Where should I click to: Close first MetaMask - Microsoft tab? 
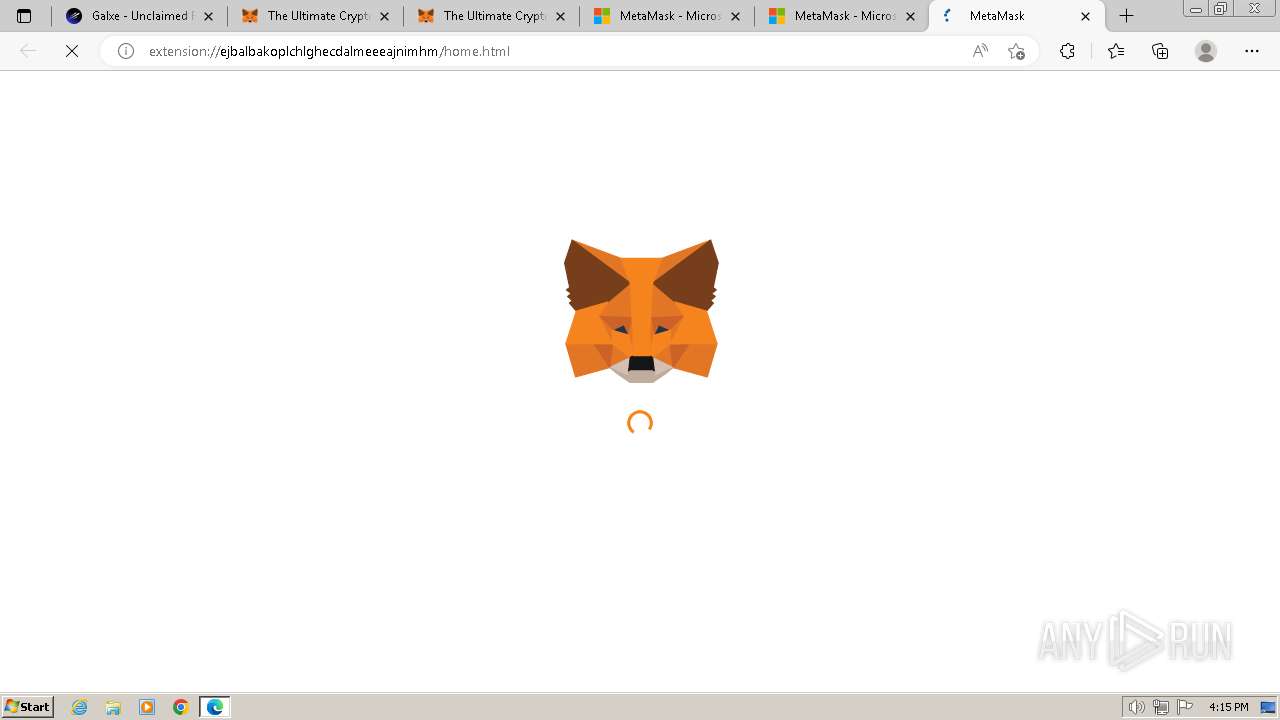735,16
